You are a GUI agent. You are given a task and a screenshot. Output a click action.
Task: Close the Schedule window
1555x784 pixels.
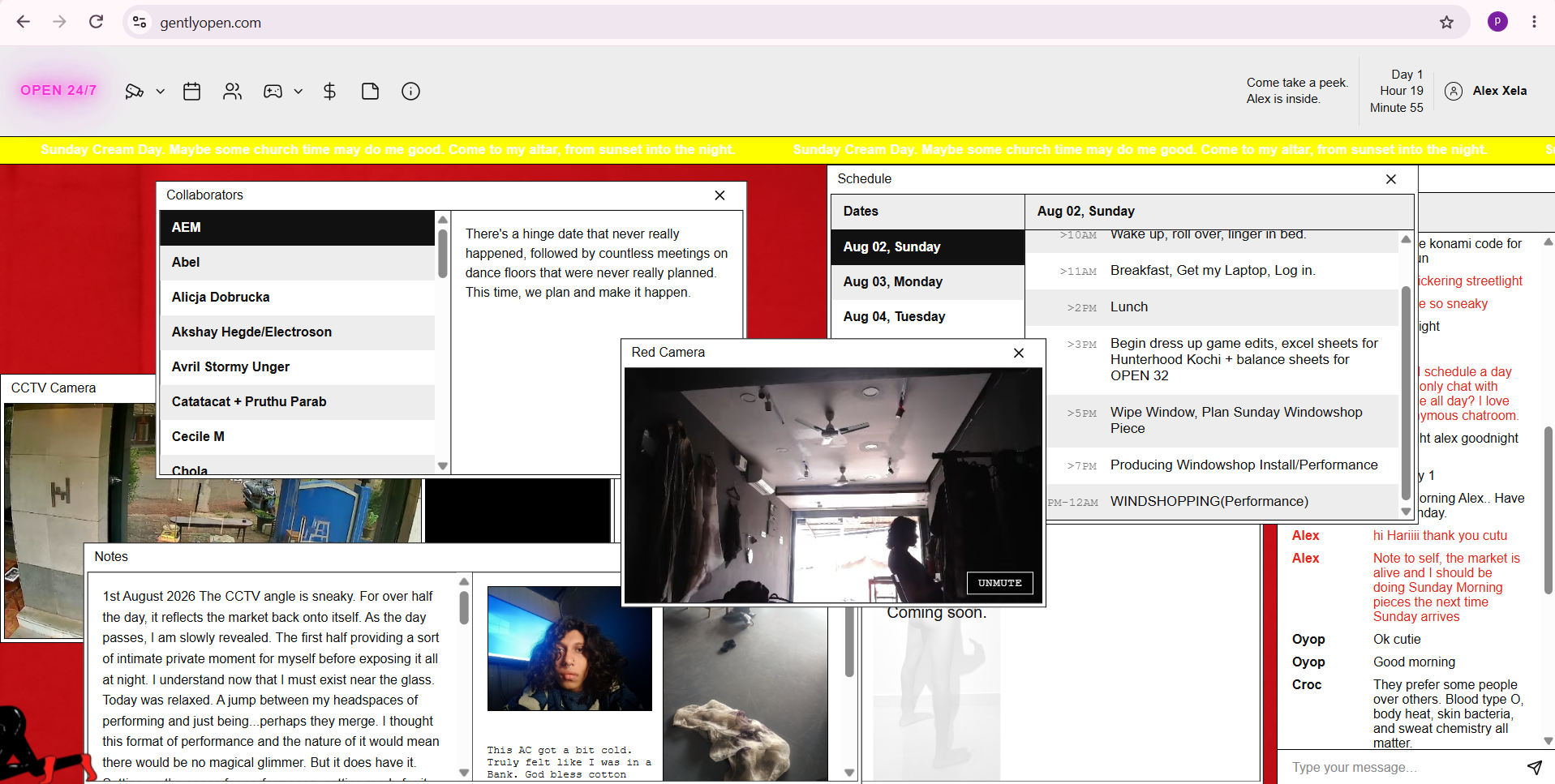1391,179
